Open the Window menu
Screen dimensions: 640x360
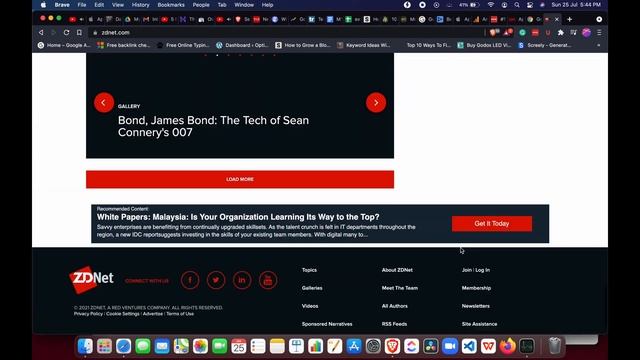pos(244,5)
